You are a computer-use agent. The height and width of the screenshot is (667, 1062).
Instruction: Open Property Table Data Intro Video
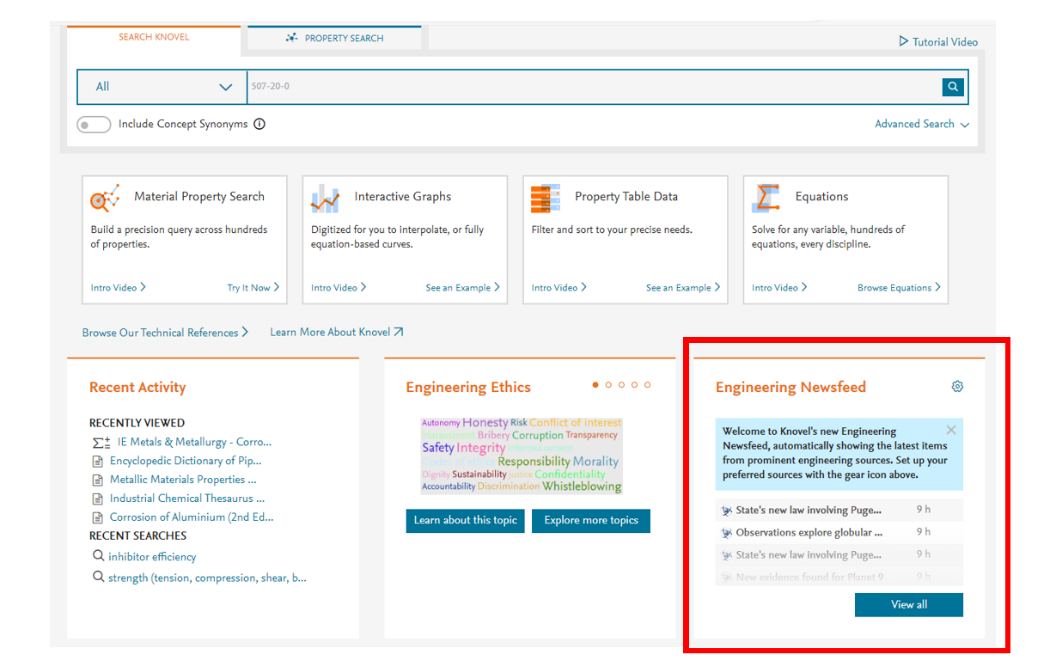pyautogui.click(x=559, y=288)
